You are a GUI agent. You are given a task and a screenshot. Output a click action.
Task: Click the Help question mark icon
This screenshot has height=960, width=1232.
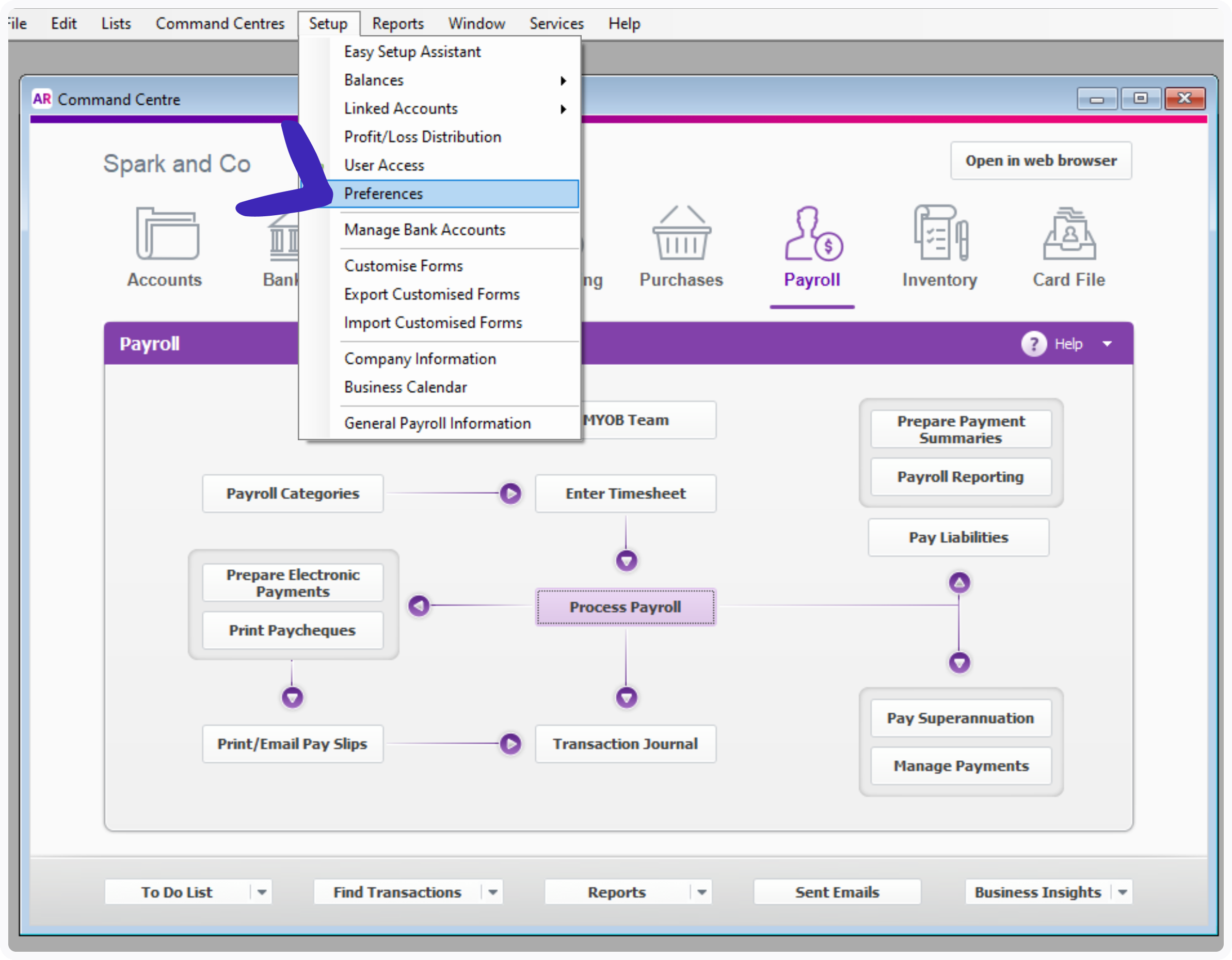1033,344
